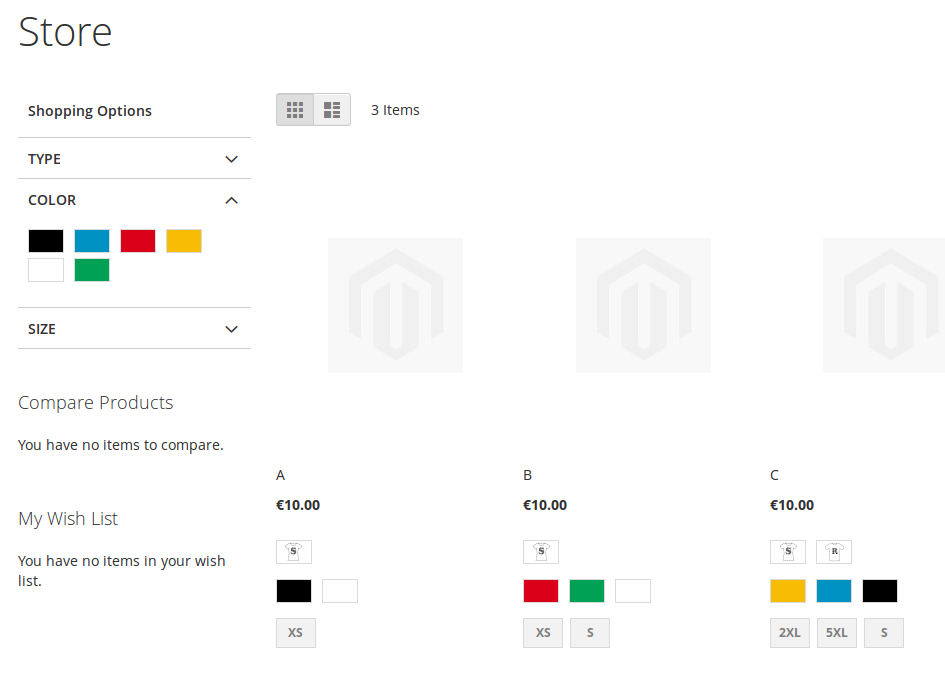The image size is (945, 683).
Task: Pick the black color swatch for product A
Action: point(294,591)
